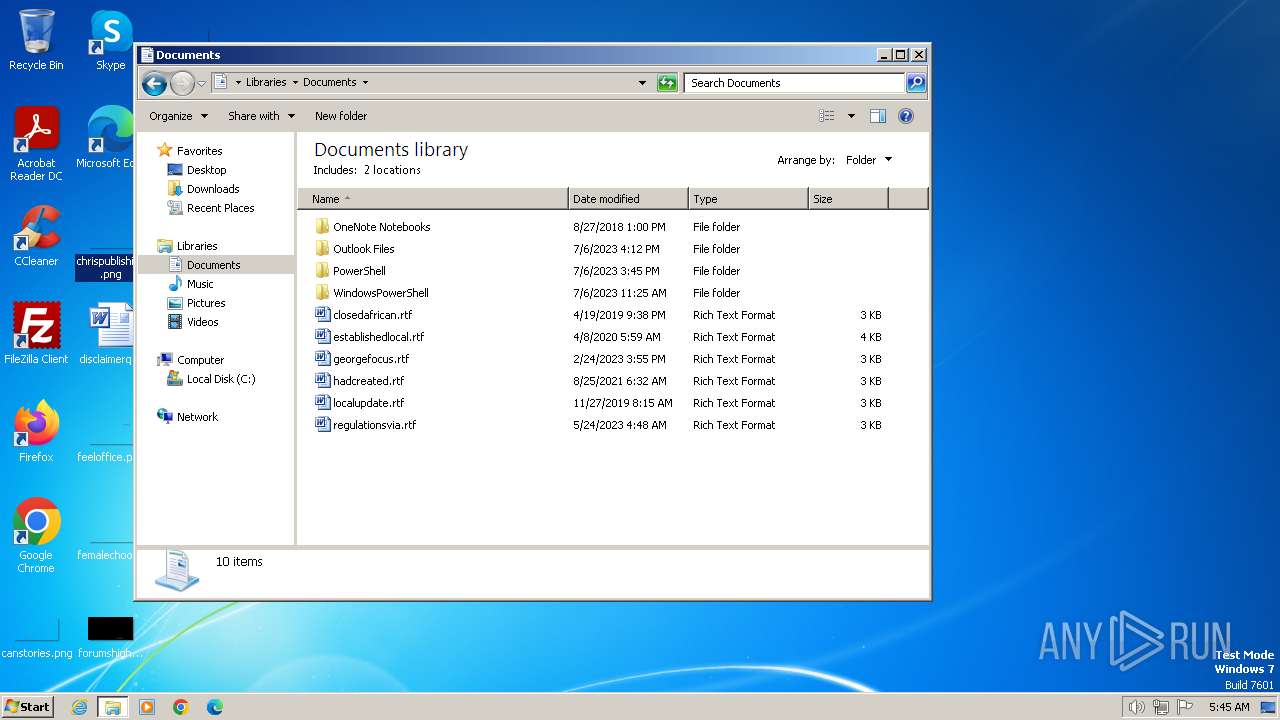
Task: Click the 2 locations link
Action: 392,170
